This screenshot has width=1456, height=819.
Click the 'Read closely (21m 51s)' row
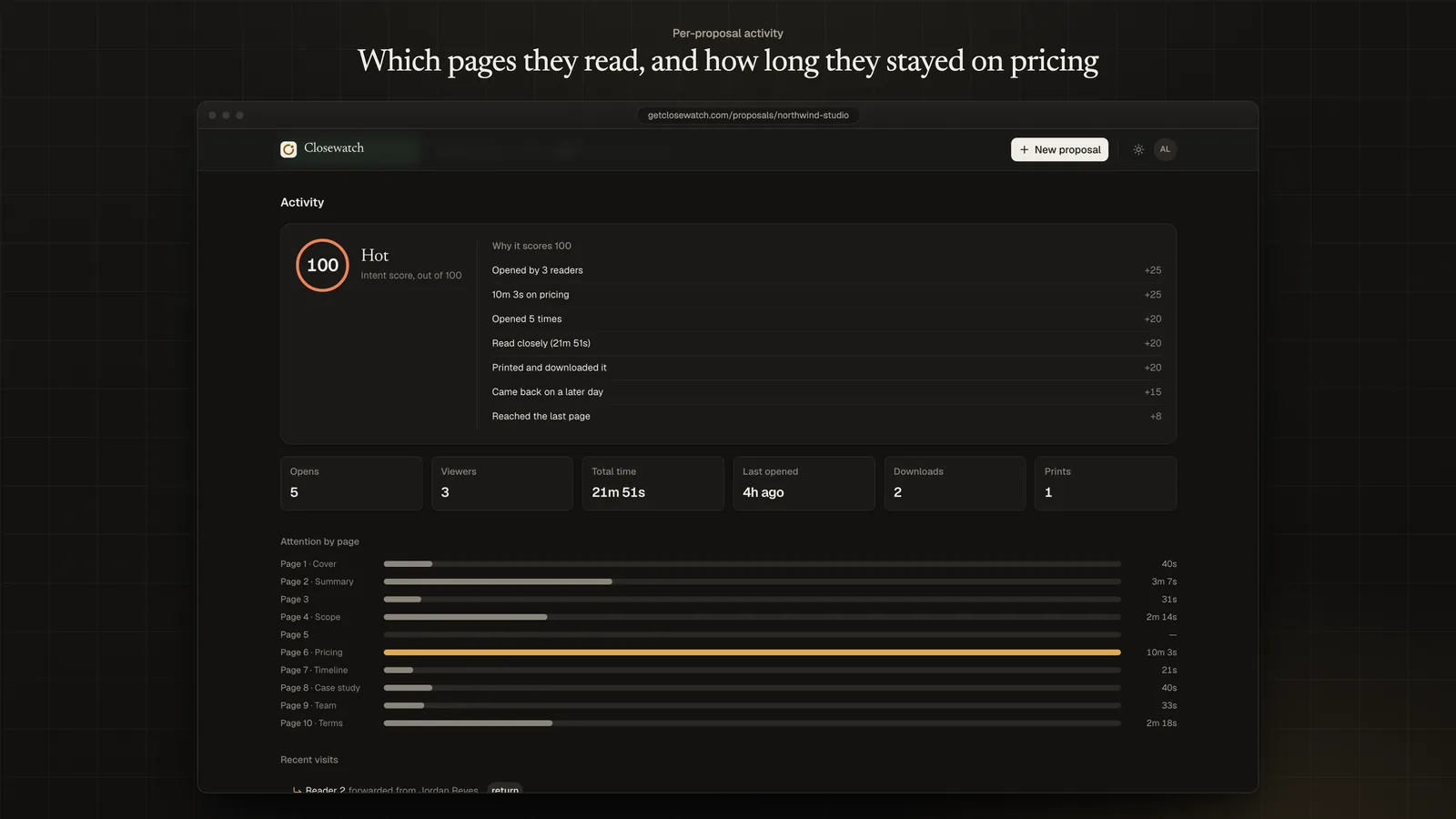click(x=826, y=343)
